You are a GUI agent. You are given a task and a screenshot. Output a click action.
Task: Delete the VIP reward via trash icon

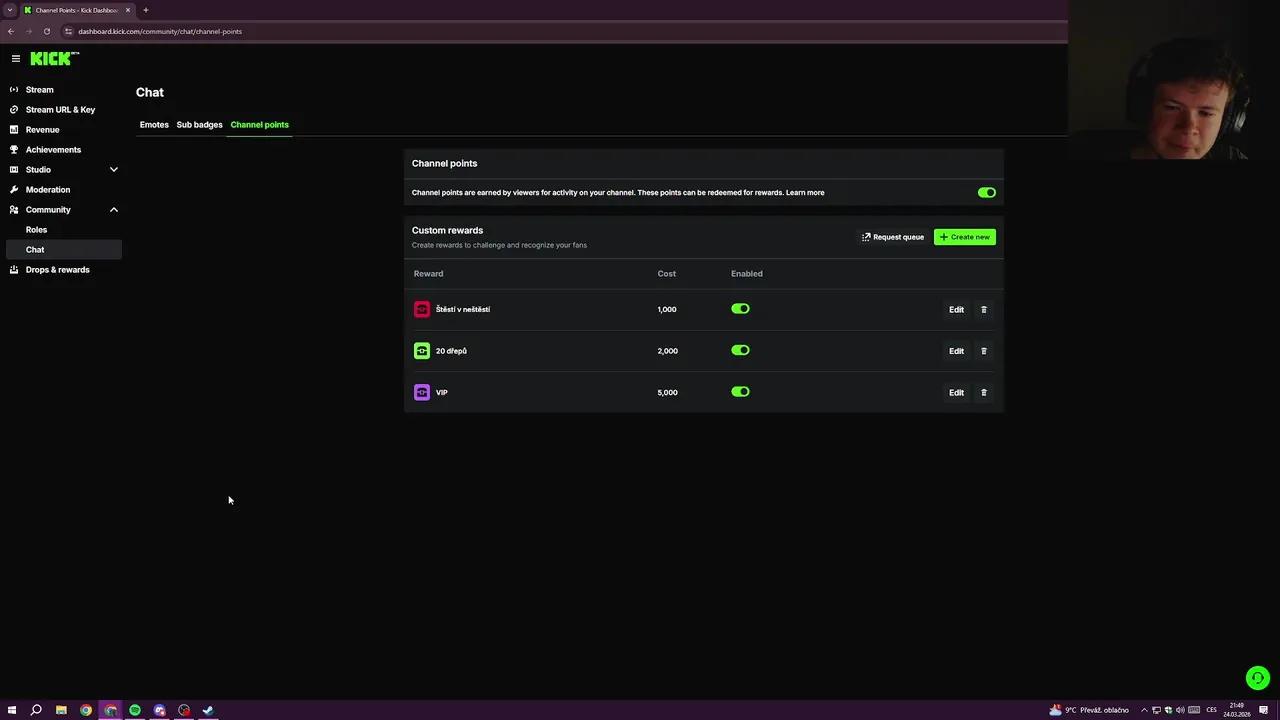coord(983,393)
